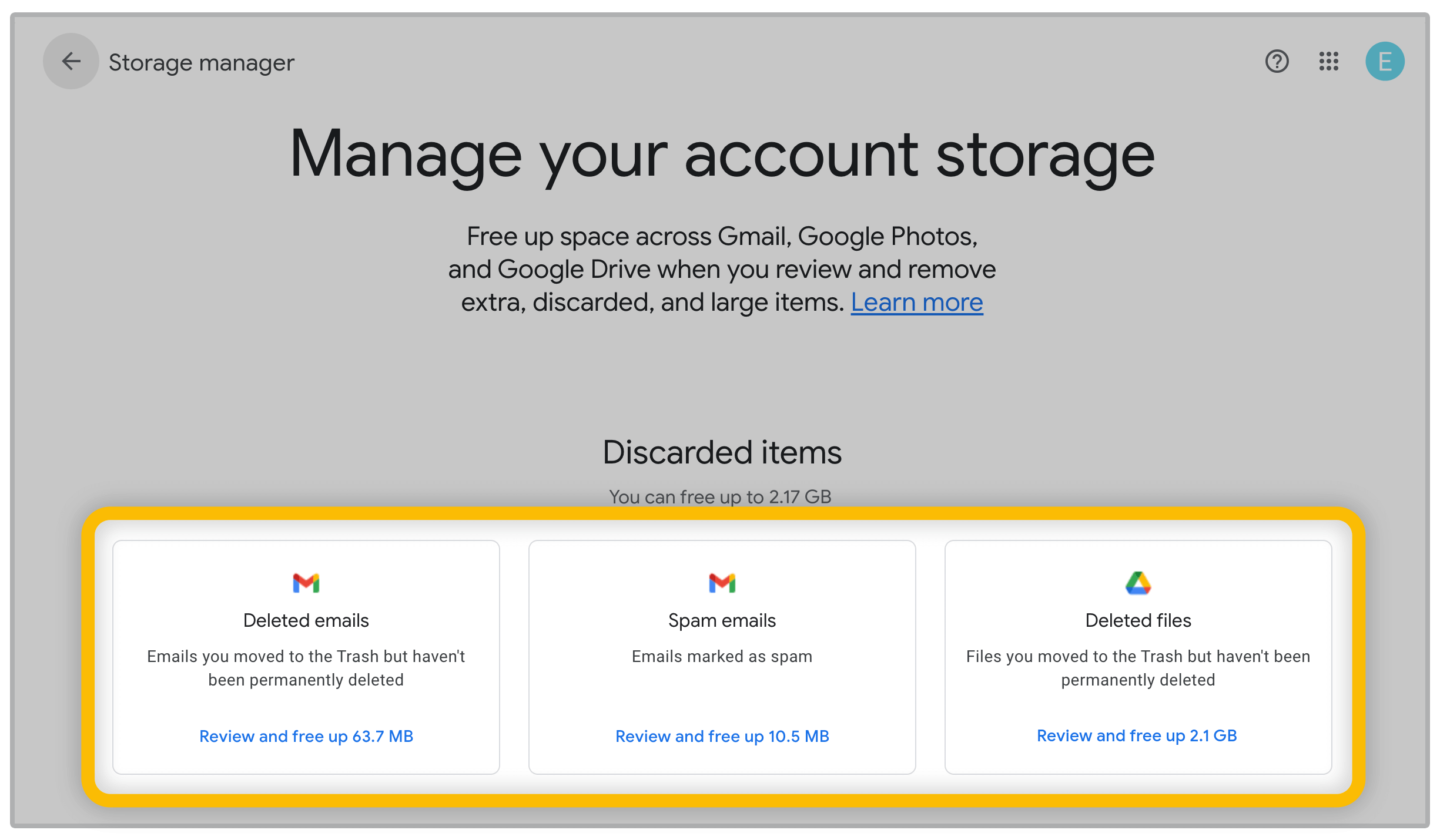The width and height of the screenshot is (1440, 840).
Task: Click the Storage manager header title
Action: tap(201, 62)
